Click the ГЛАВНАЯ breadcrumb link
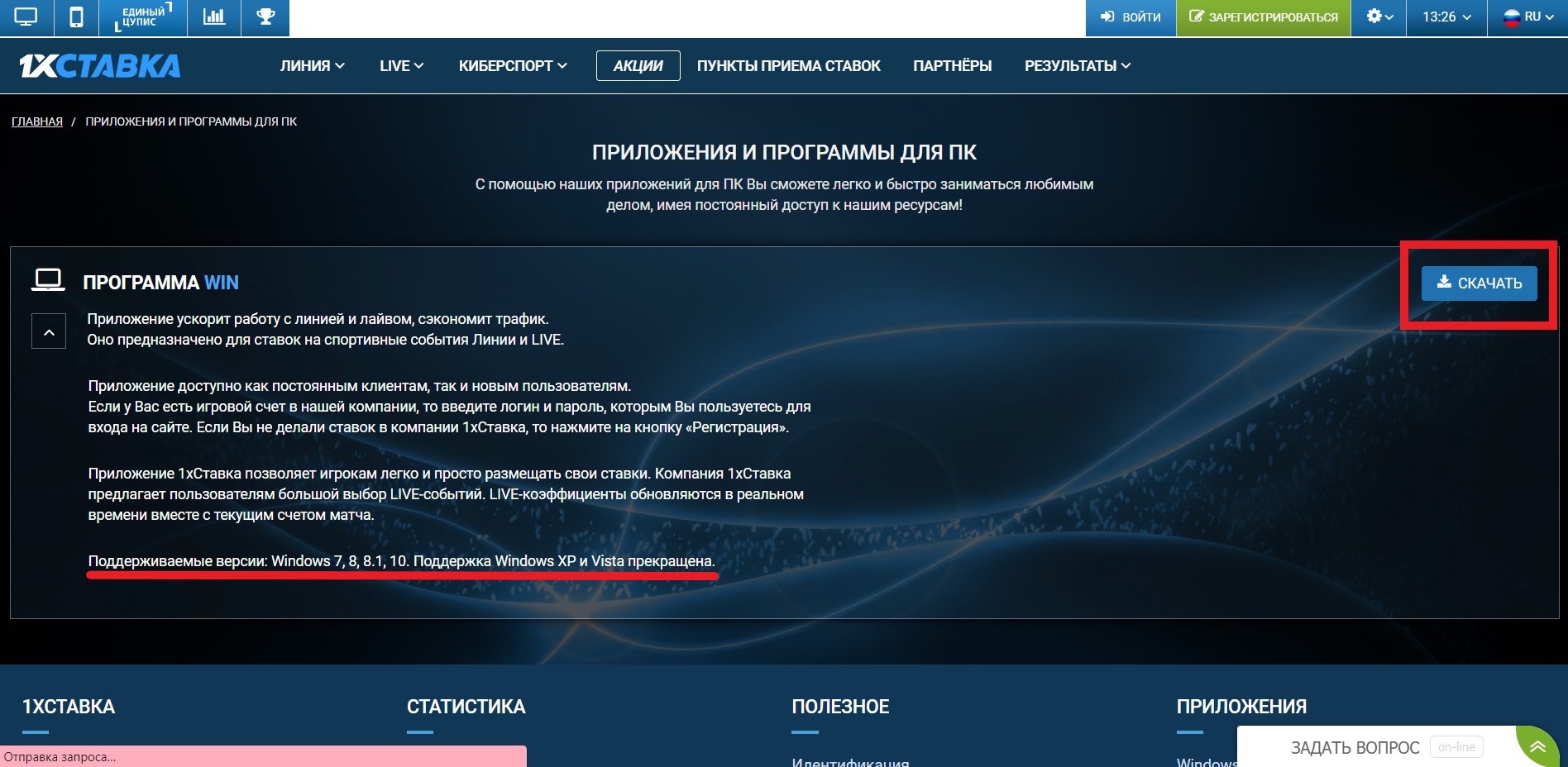Screen dimensions: 1568x767 [x=37, y=121]
